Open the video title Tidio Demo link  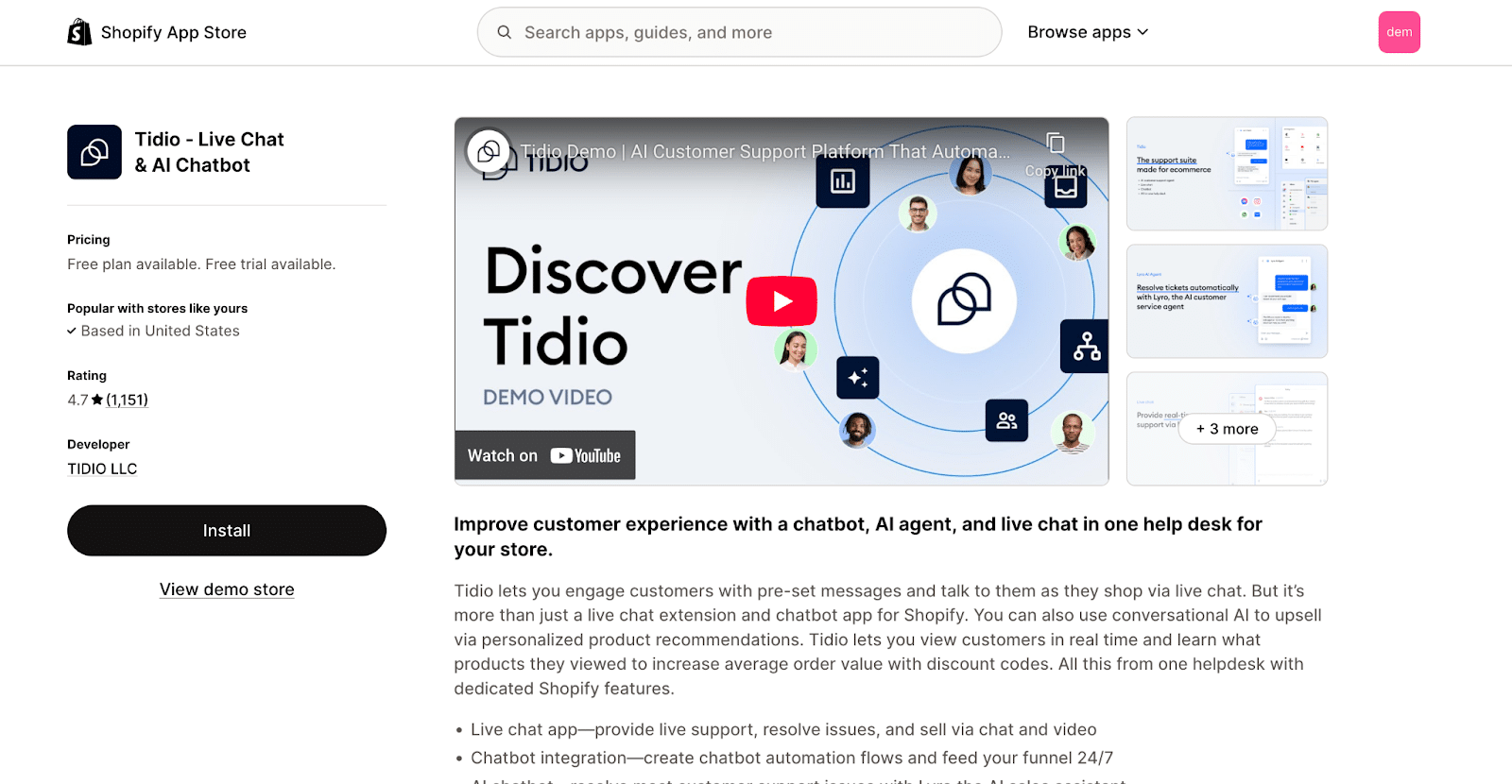coord(765,151)
